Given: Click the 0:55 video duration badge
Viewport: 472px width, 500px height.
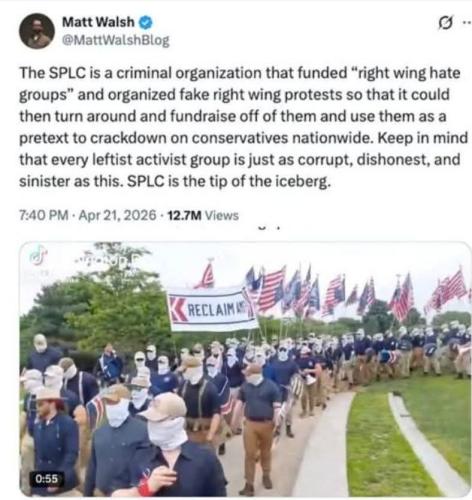Looking at the screenshot, I should [47, 479].
